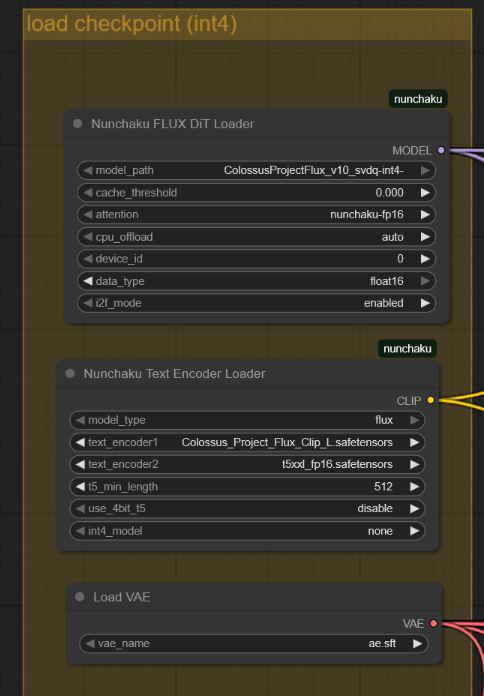This screenshot has height=696, width=484.
Task: Click the nunchaku badge above Text Encoder Loader
Action: tap(407, 348)
